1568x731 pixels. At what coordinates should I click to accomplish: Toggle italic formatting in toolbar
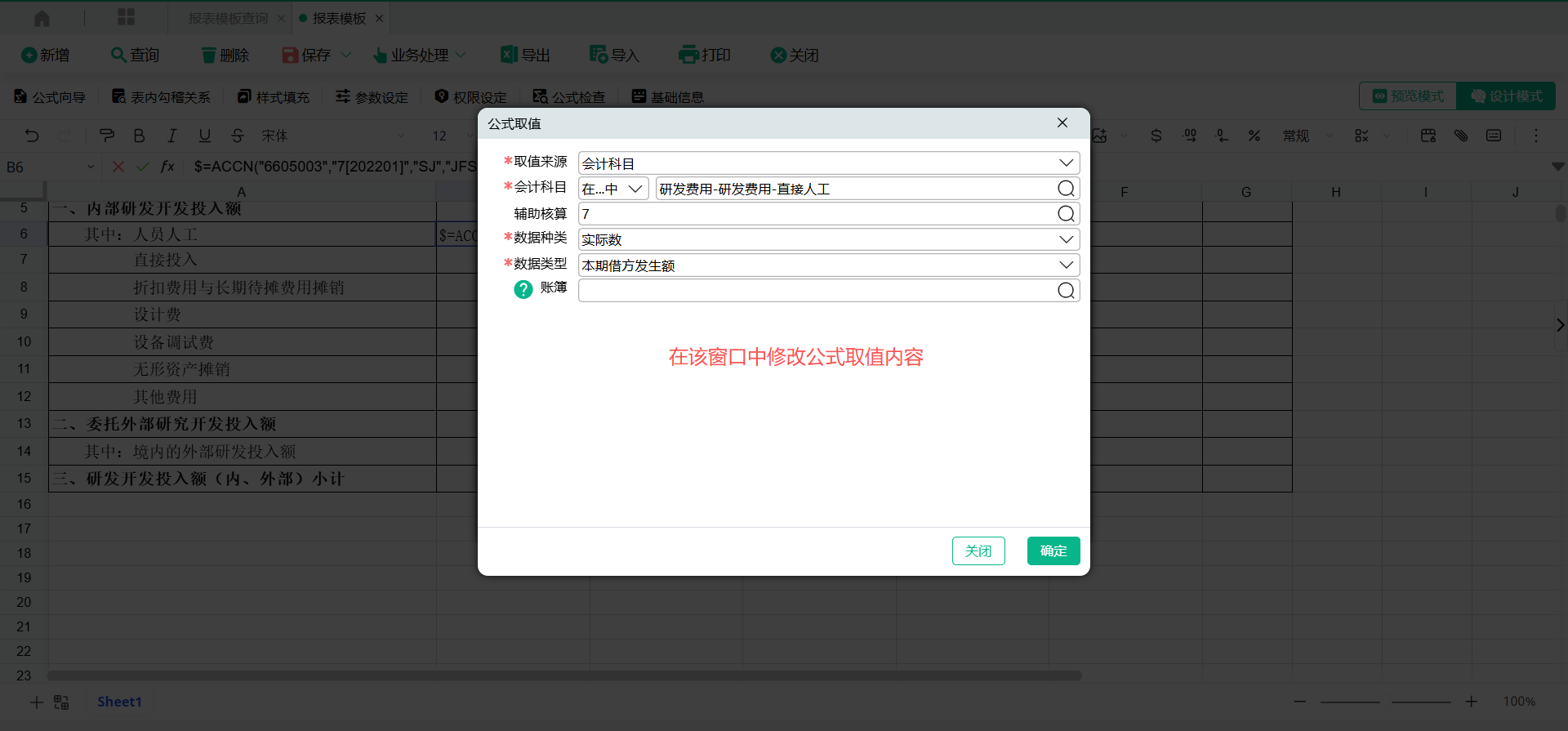[171, 136]
